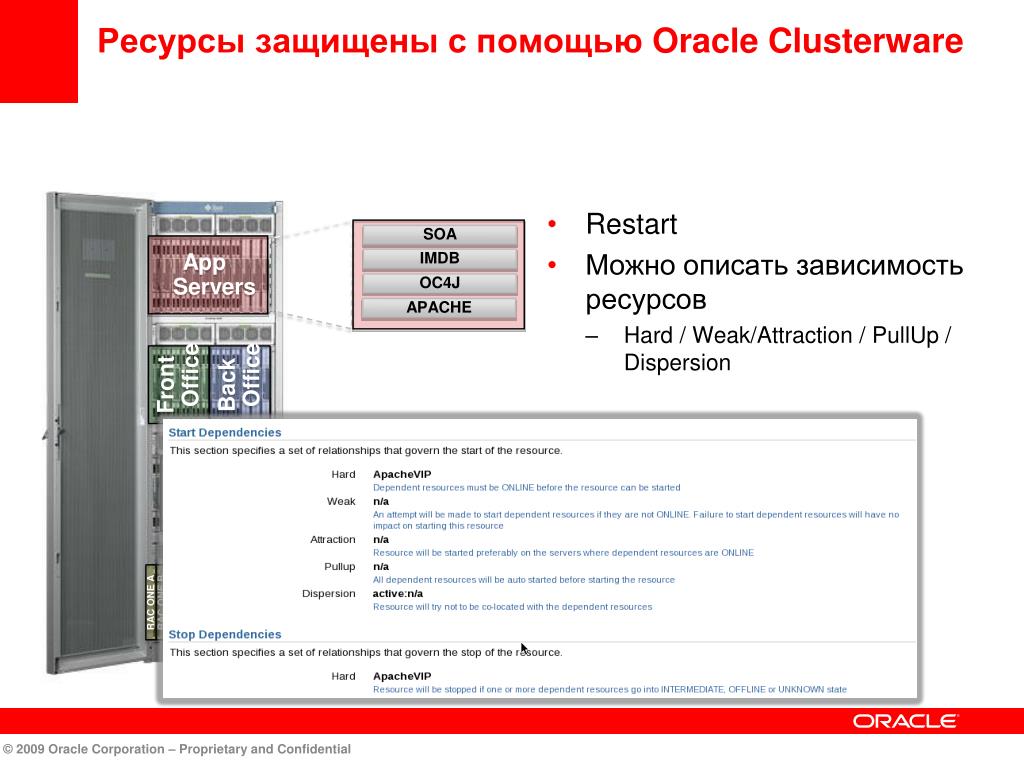This screenshot has height=768, width=1024.
Task: Click 'Можно описать зависимость ресурсов' bullet
Action: 774,282
